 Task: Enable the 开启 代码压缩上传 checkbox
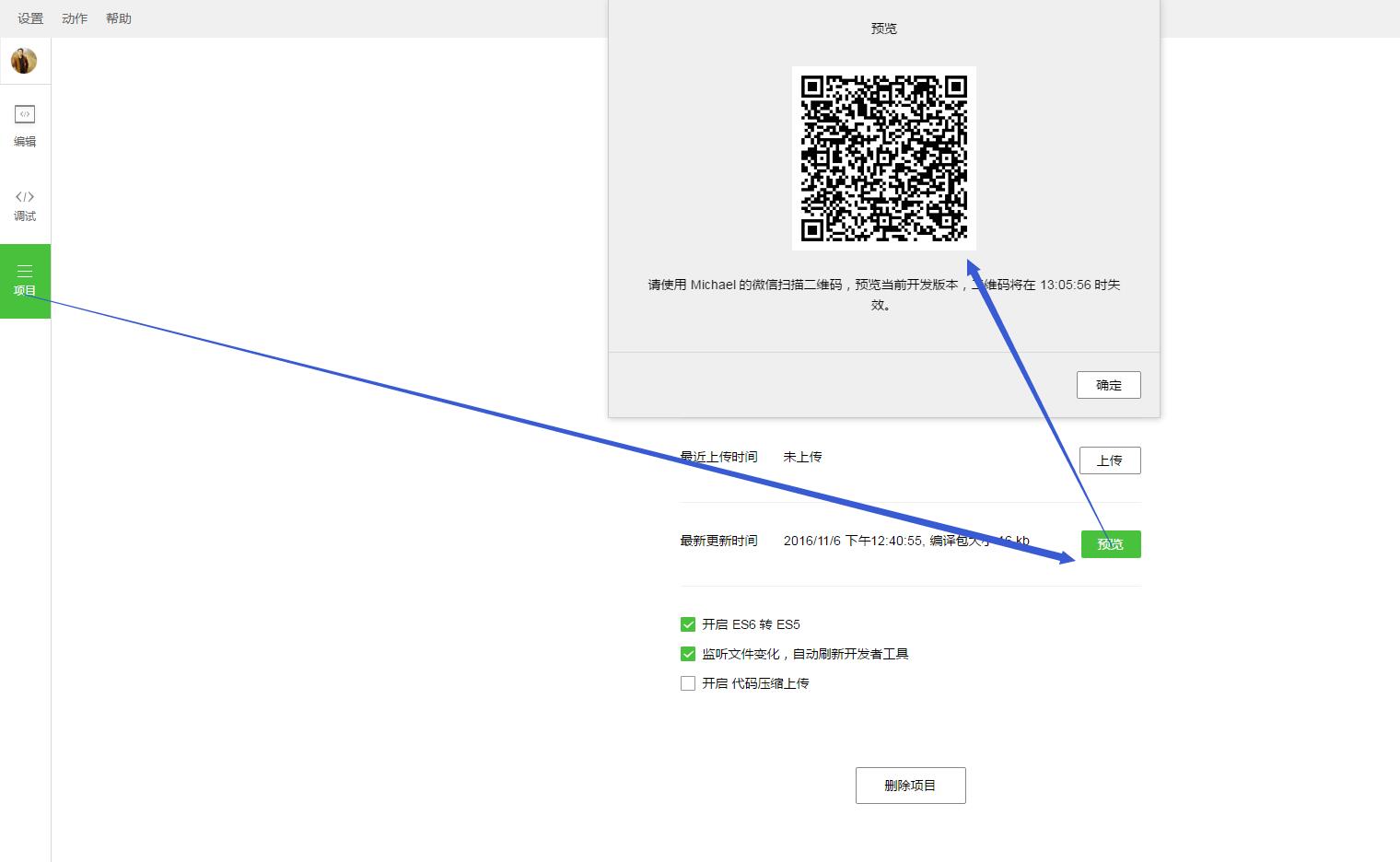coord(688,683)
